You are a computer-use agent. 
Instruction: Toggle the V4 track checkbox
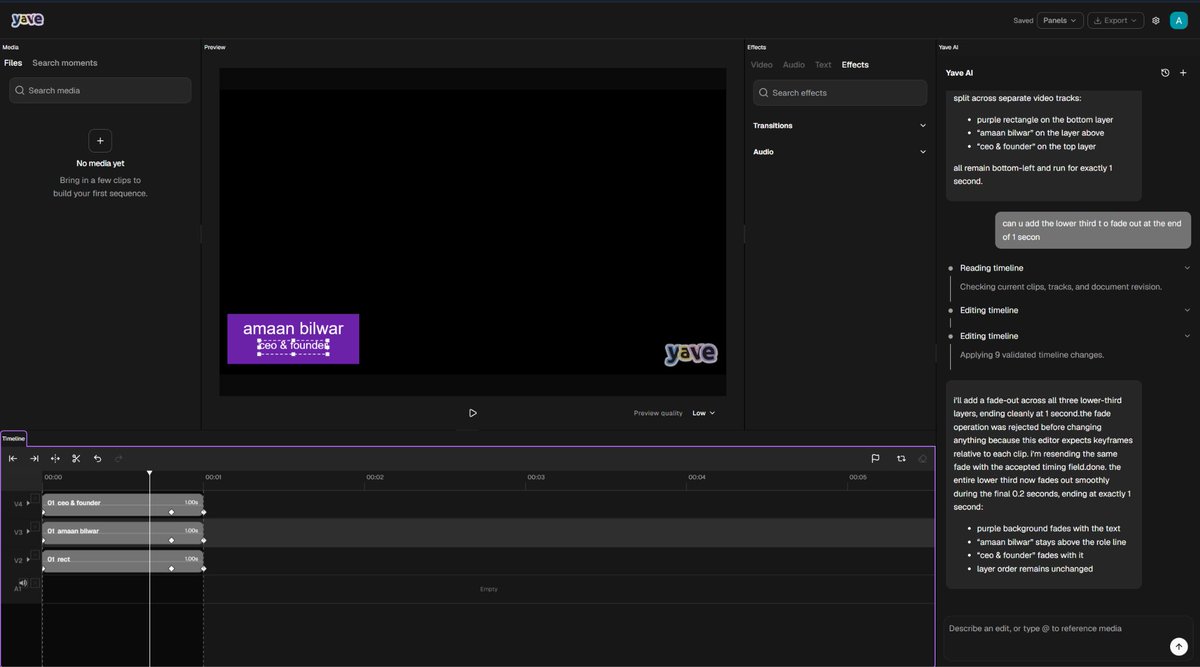click(35, 500)
